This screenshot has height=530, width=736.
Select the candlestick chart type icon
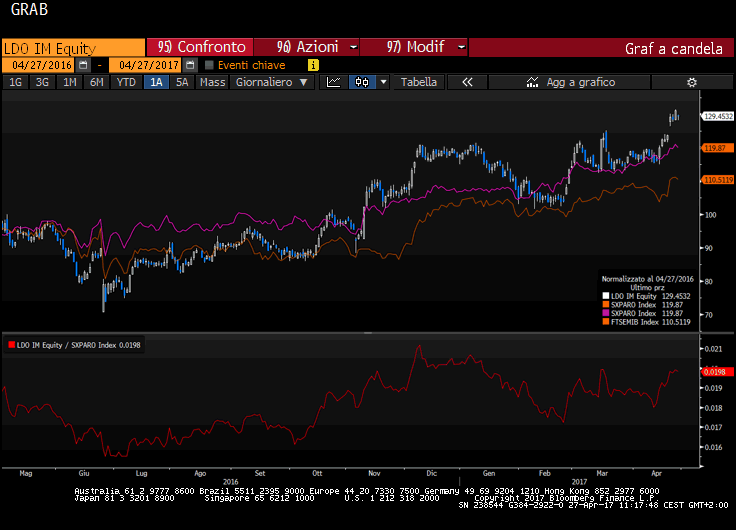(362, 82)
